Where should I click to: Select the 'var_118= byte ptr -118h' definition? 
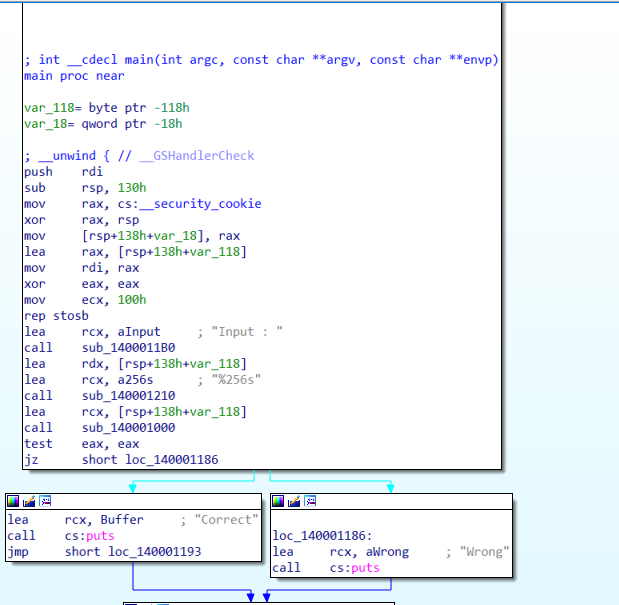pyautogui.click(x=107, y=108)
